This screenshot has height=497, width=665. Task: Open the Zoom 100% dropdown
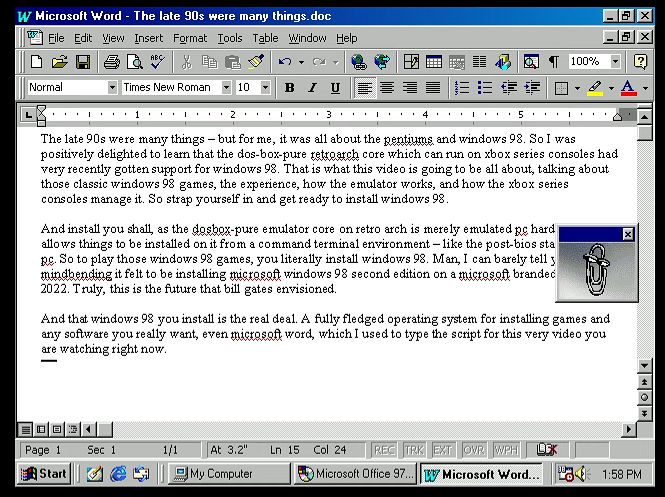click(615, 62)
